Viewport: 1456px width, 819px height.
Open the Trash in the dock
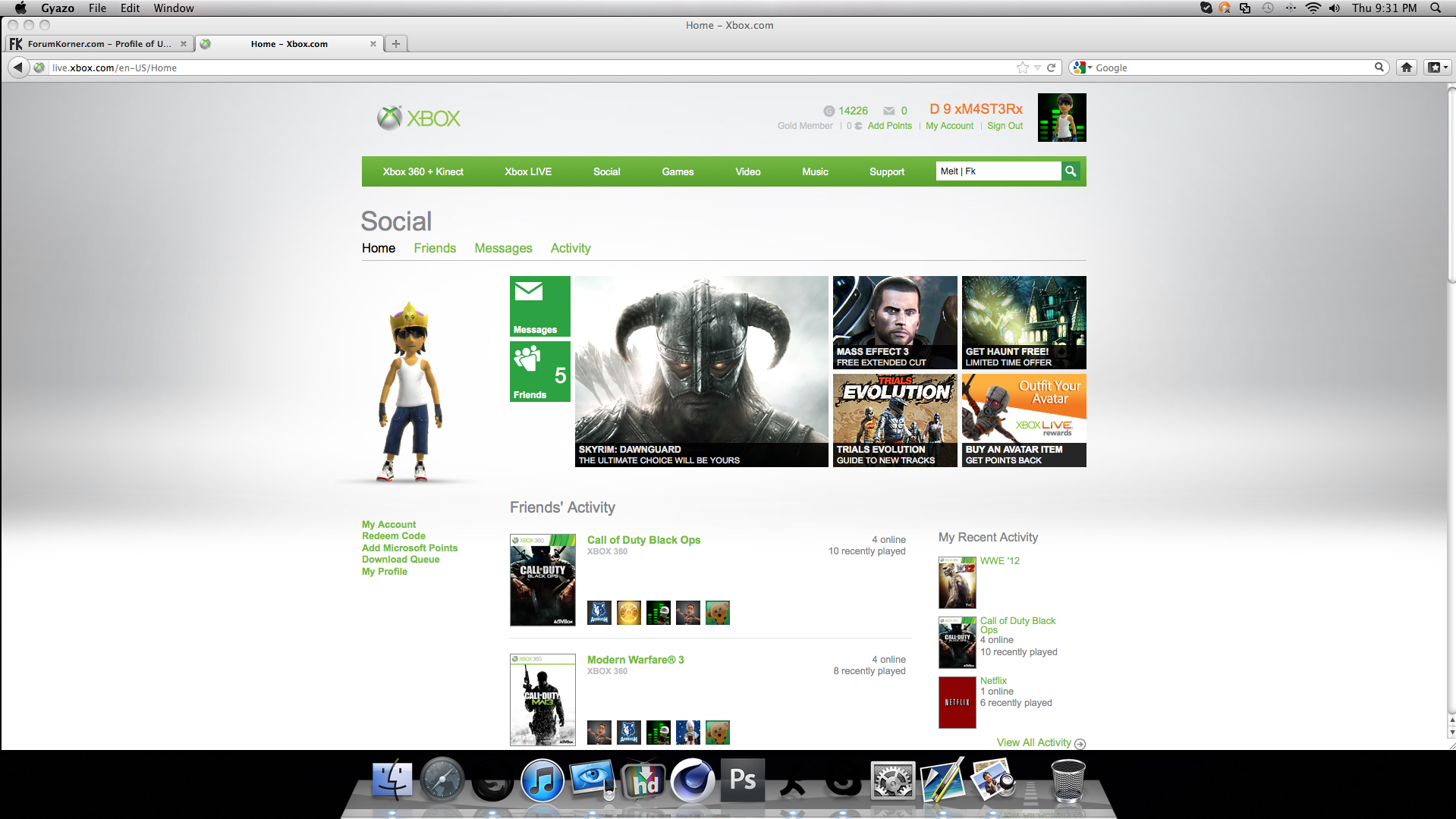tap(1068, 780)
